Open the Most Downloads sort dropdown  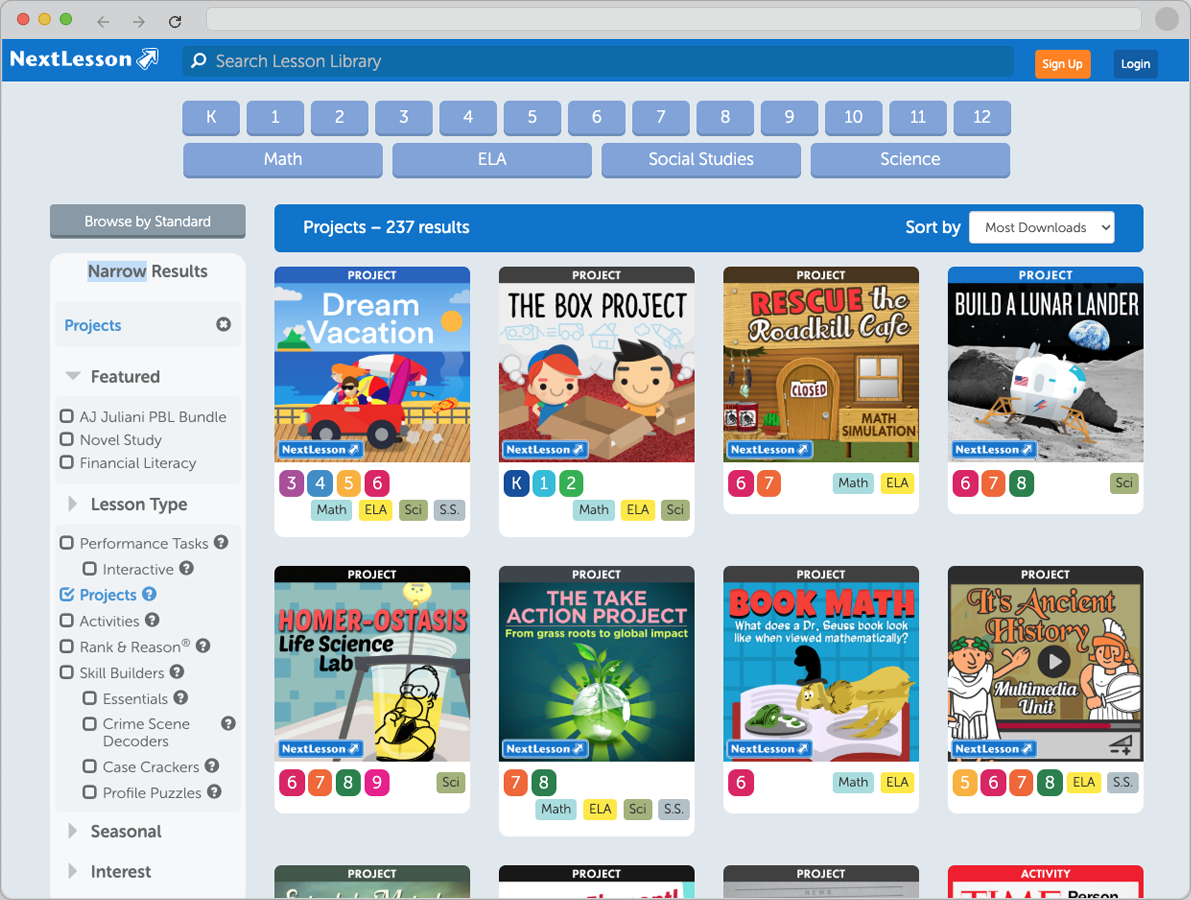(1041, 228)
